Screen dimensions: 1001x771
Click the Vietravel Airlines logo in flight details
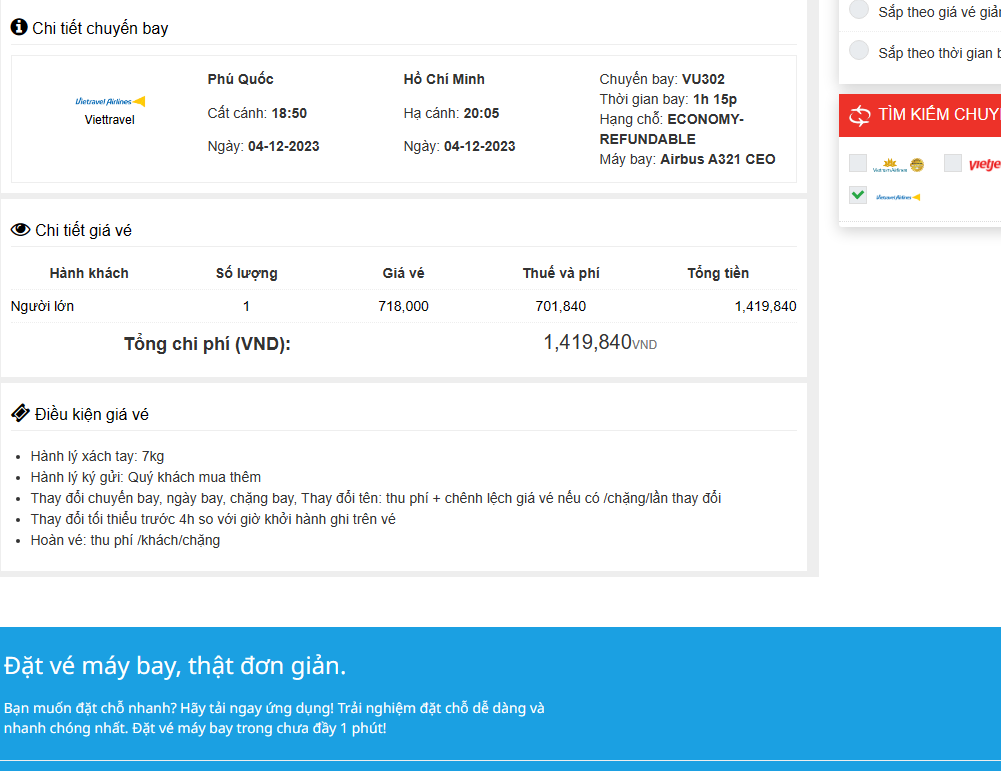110,101
